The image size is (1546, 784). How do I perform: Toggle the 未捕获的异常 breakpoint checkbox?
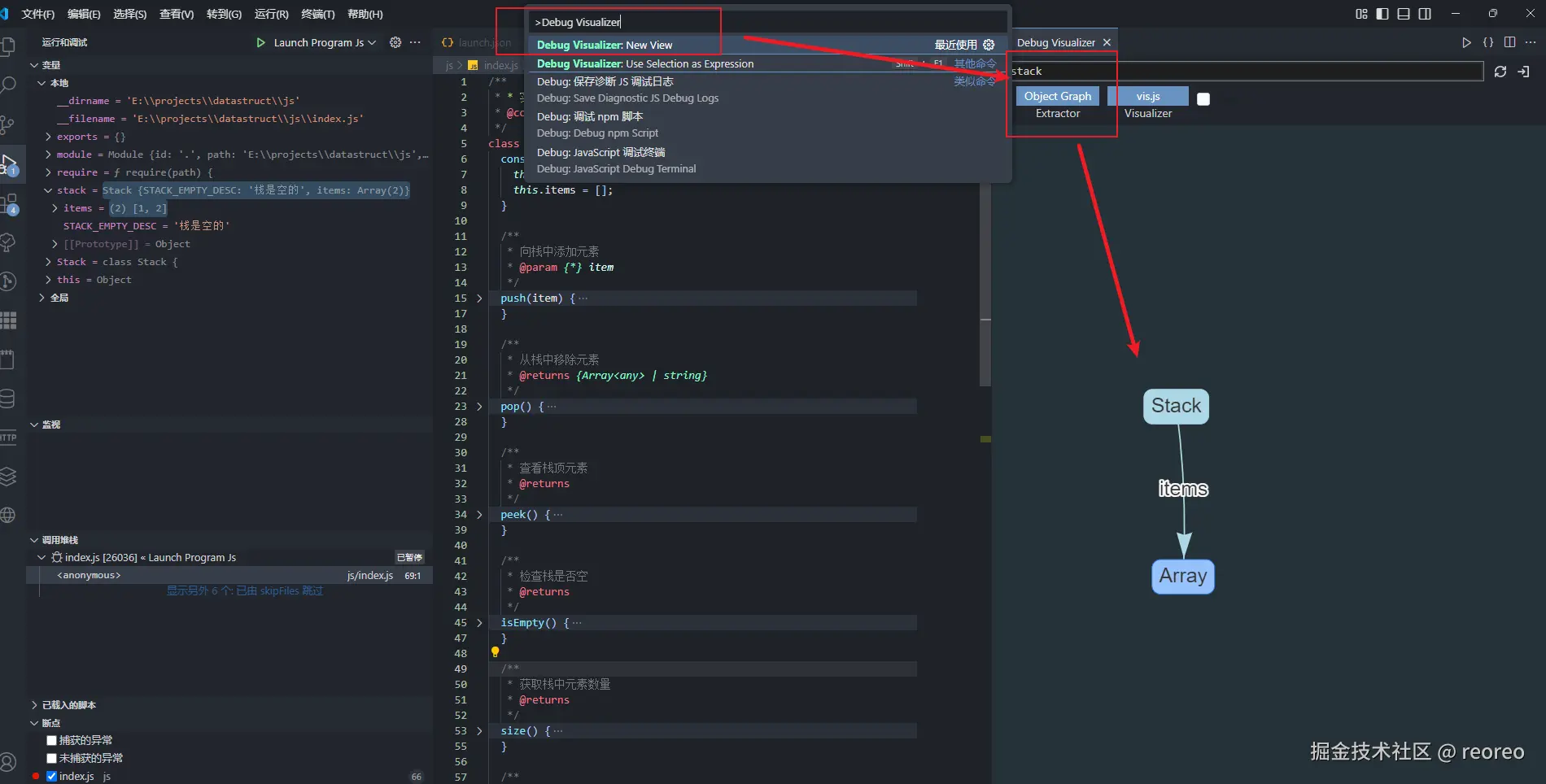[51, 758]
